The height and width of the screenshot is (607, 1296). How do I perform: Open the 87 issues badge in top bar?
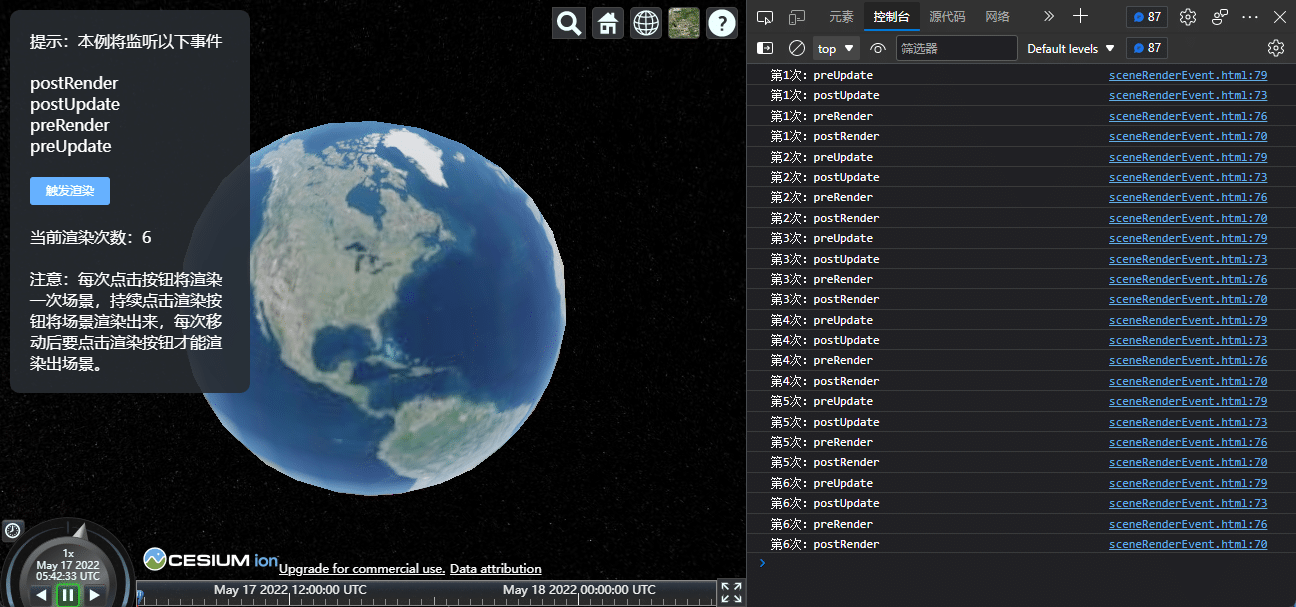coord(1147,17)
